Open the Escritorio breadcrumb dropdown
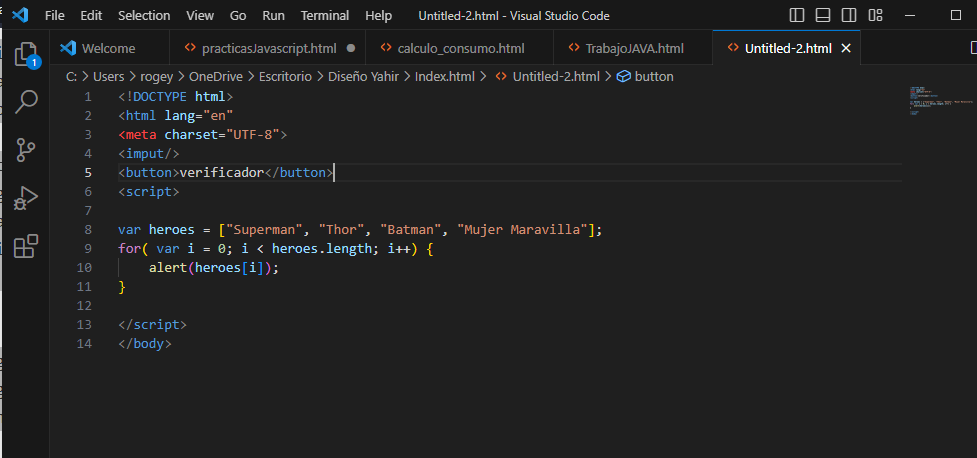The image size is (977, 458). [x=285, y=77]
